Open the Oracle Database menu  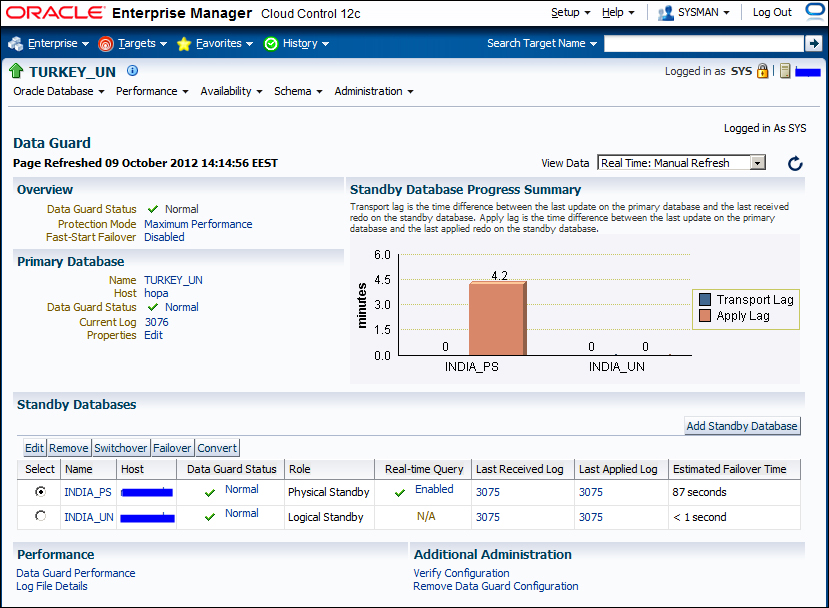click(59, 91)
